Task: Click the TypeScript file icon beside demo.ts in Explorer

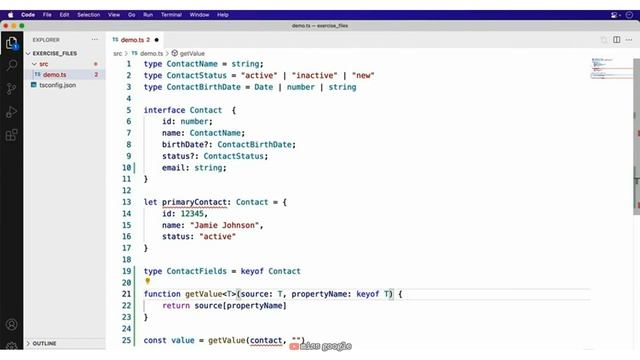Action: [x=38, y=74]
